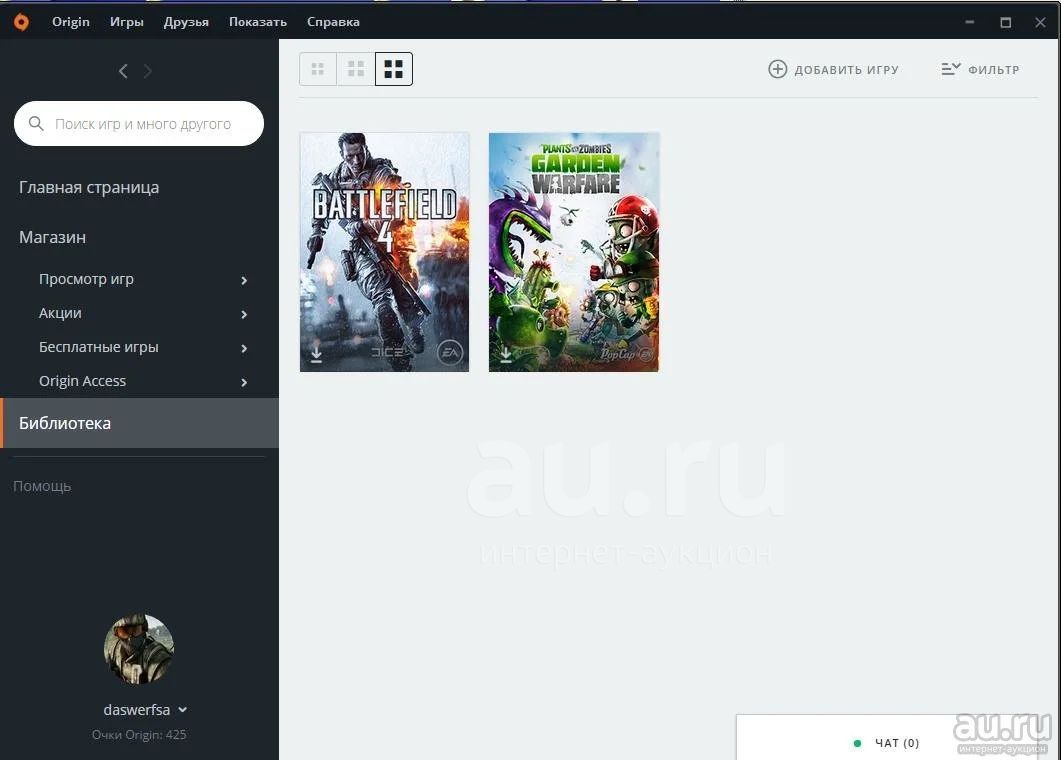The width and height of the screenshot is (1061, 760).
Task: Minimize the Origin window
Action: pyautogui.click(x=970, y=22)
